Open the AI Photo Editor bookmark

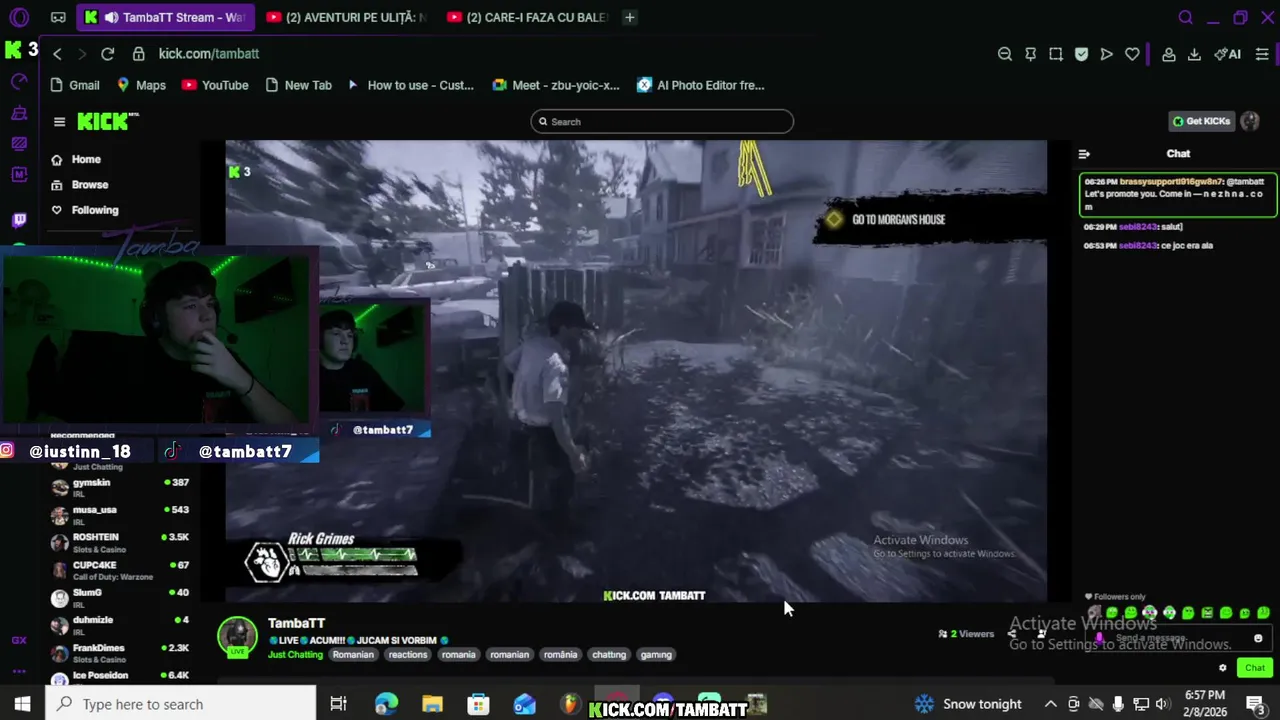point(701,85)
